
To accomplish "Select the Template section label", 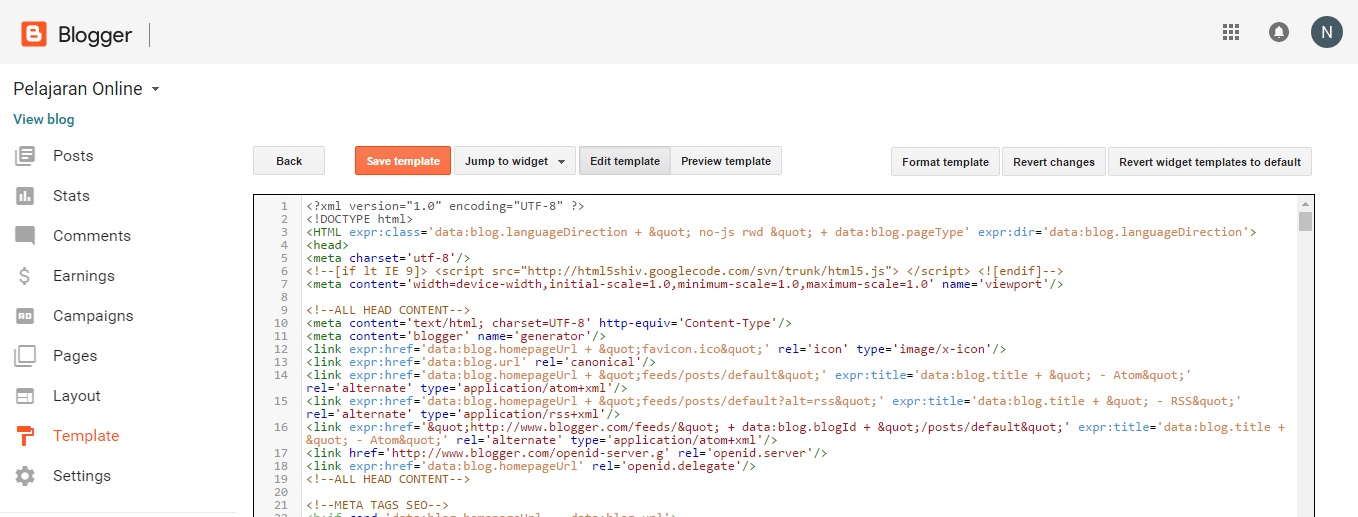I will pyautogui.click(x=86, y=436).
